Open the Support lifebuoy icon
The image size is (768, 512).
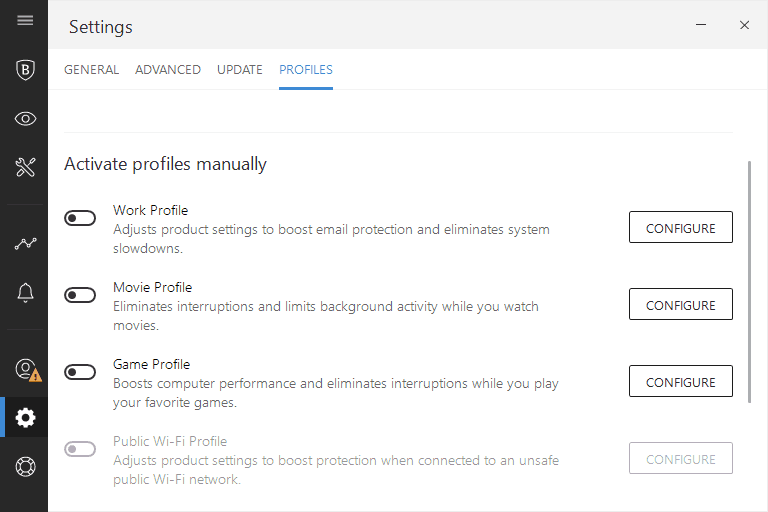25,466
